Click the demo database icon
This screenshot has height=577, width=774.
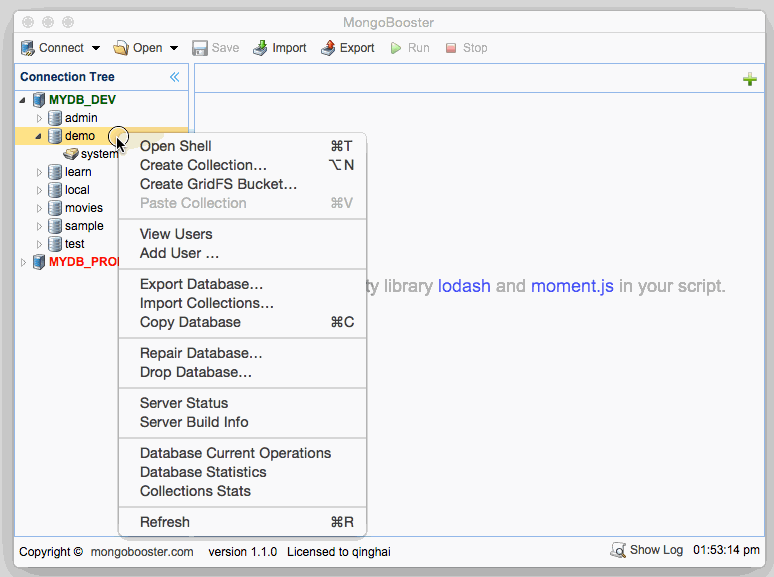point(55,136)
